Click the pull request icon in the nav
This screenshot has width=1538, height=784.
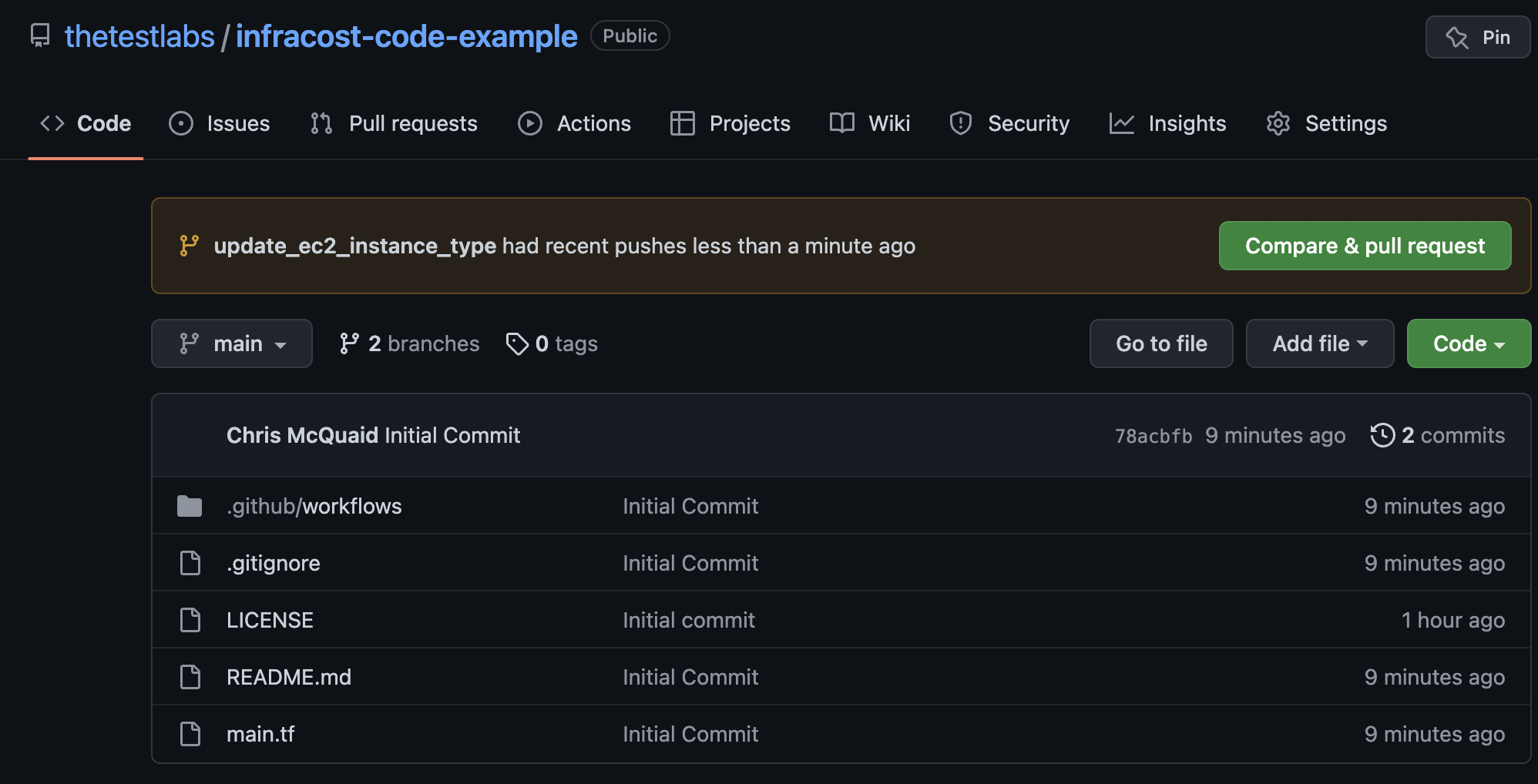click(321, 123)
